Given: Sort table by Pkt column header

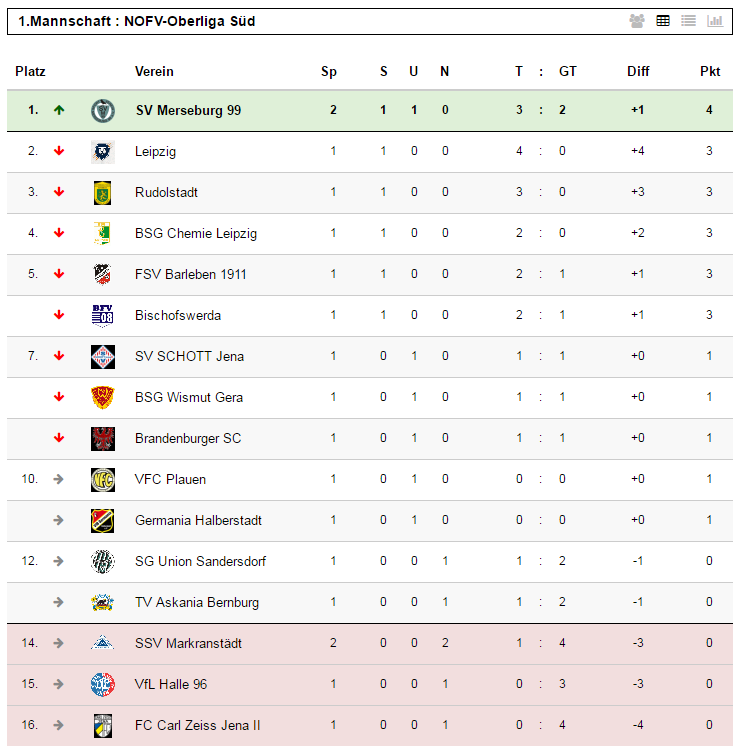Looking at the screenshot, I should click(710, 72).
